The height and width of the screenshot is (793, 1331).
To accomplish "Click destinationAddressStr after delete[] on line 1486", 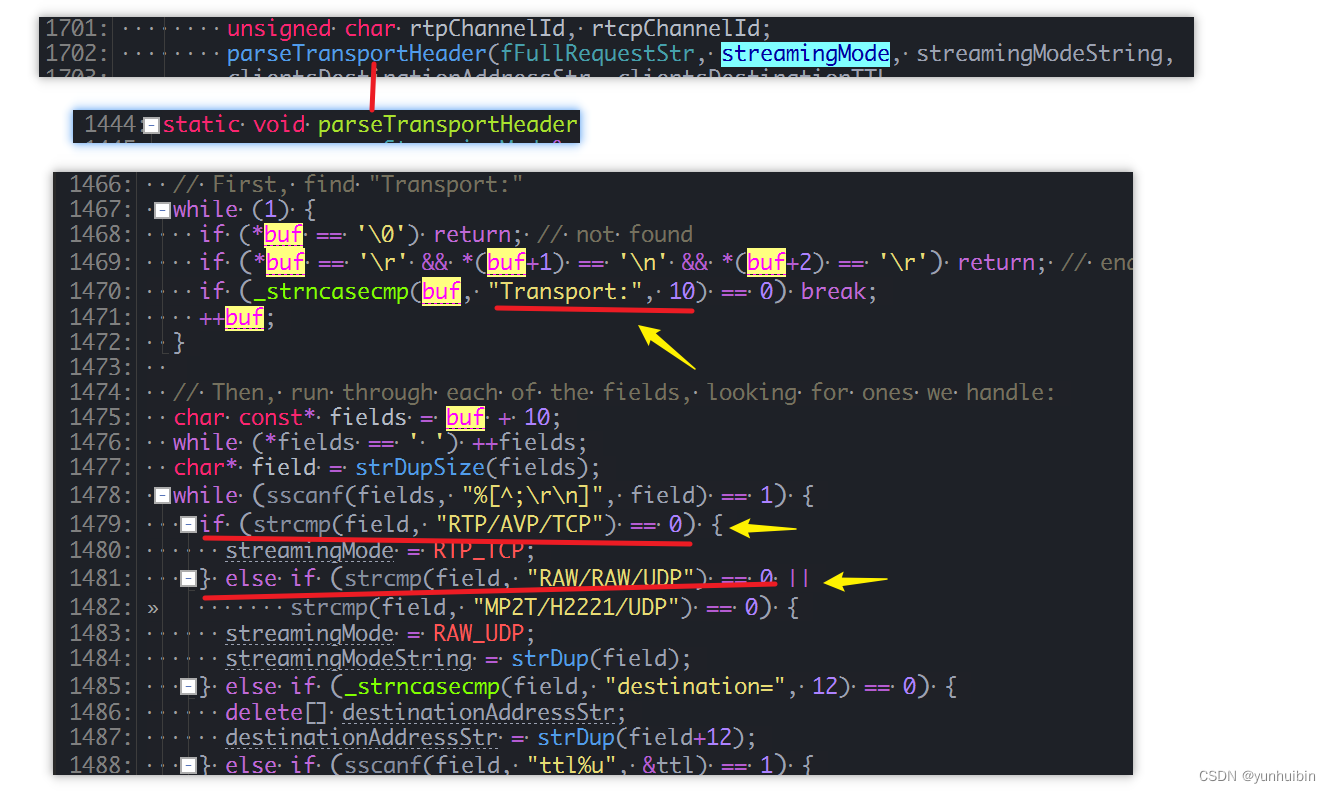I will point(478,712).
